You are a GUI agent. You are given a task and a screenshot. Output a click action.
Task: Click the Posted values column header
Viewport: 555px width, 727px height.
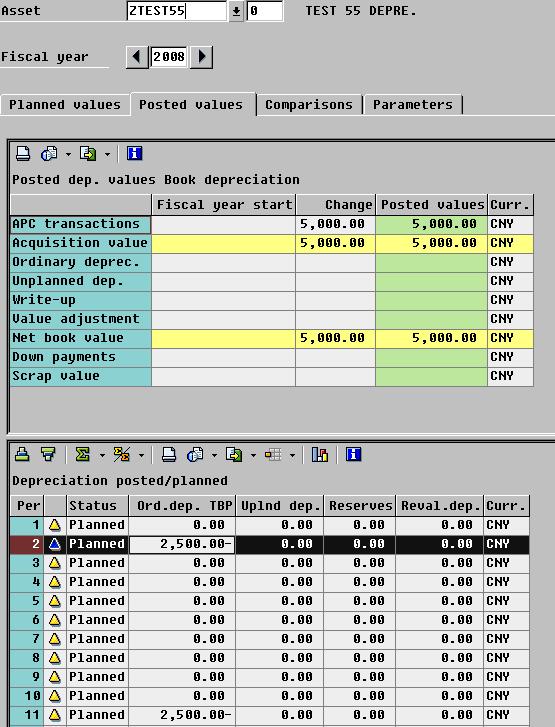click(432, 205)
